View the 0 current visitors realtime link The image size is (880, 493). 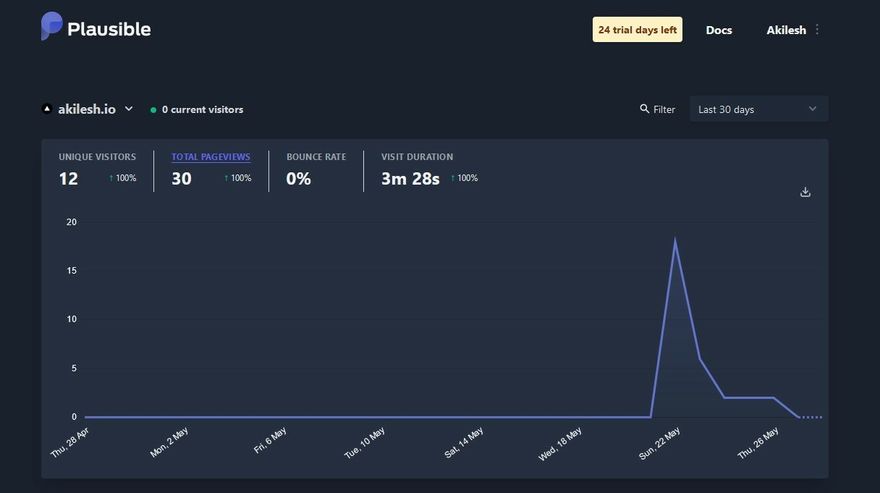click(x=202, y=109)
